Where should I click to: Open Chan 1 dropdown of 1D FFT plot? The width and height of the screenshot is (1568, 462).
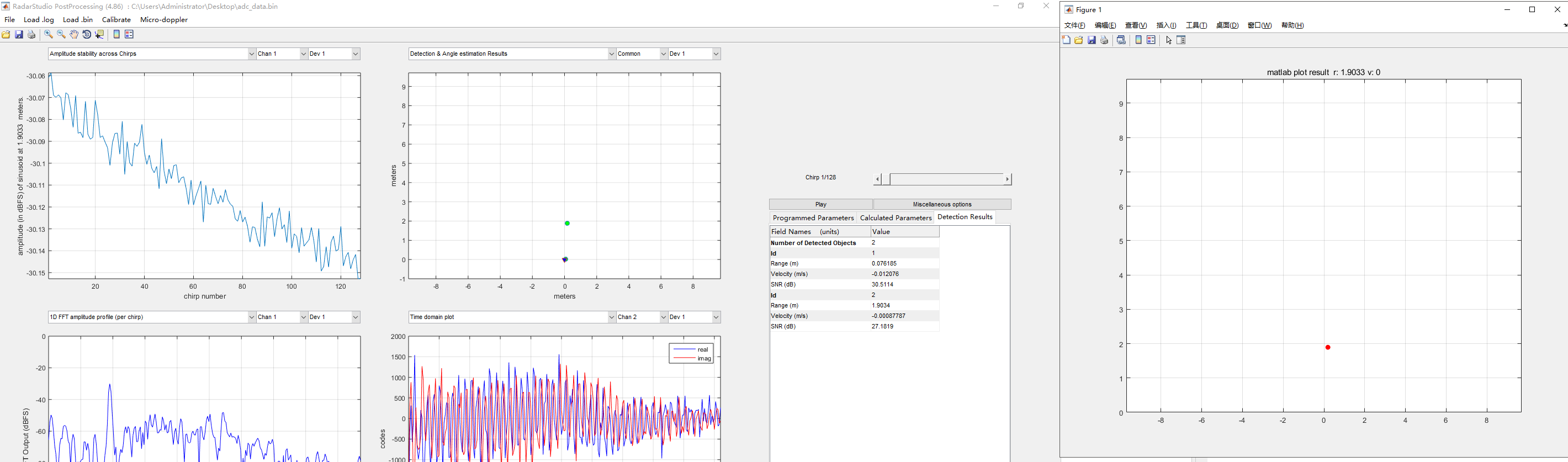(282, 317)
